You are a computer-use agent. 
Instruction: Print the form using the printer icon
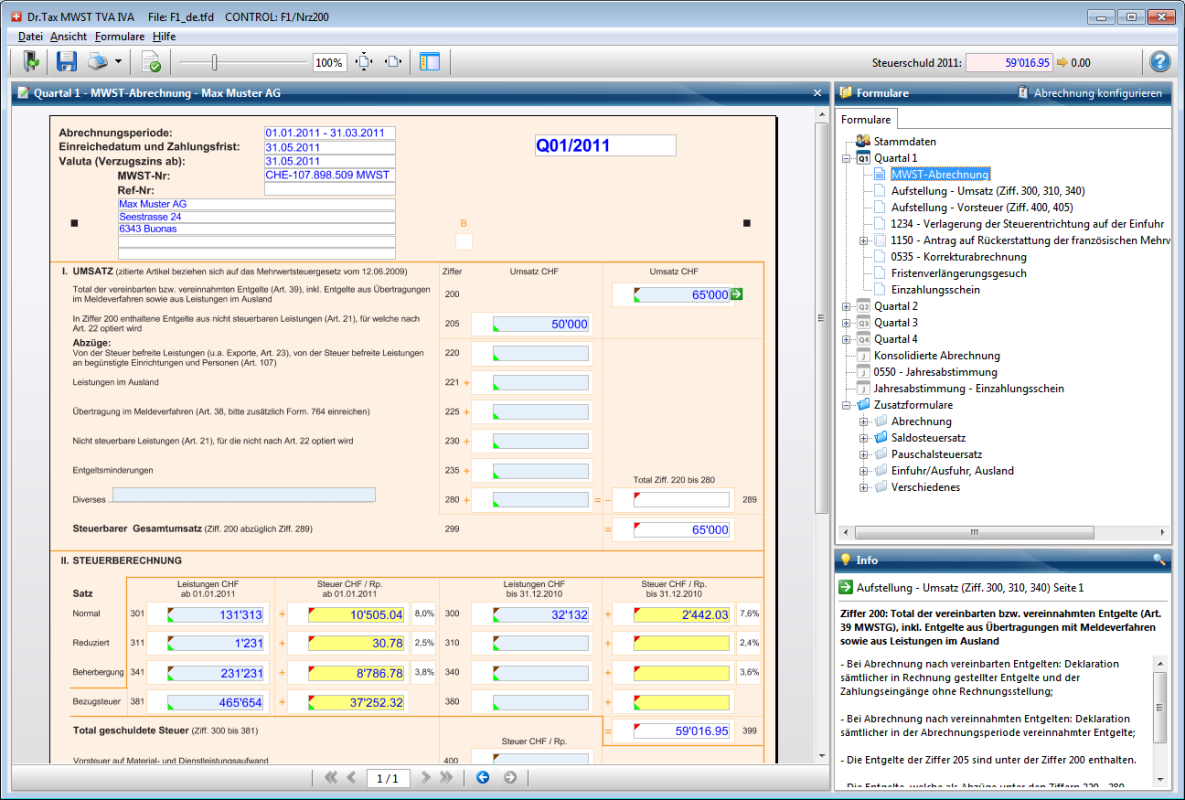97,62
